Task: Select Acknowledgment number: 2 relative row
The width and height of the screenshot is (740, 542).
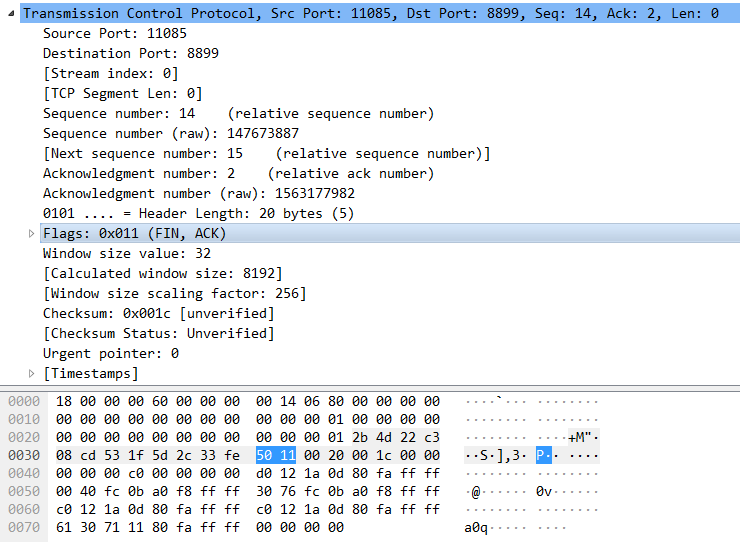Action: (x=238, y=173)
